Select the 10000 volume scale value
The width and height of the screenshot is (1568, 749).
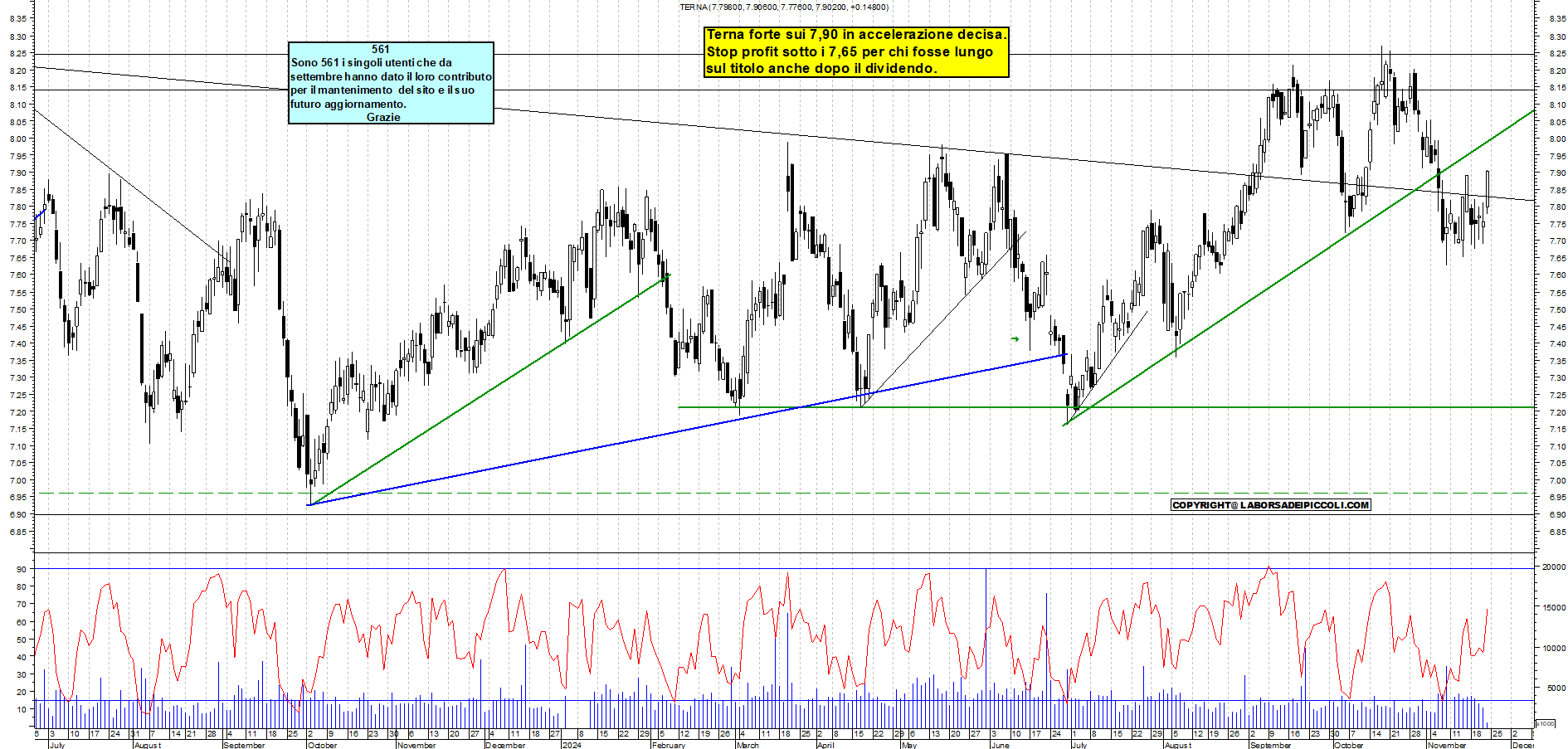point(1553,648)
